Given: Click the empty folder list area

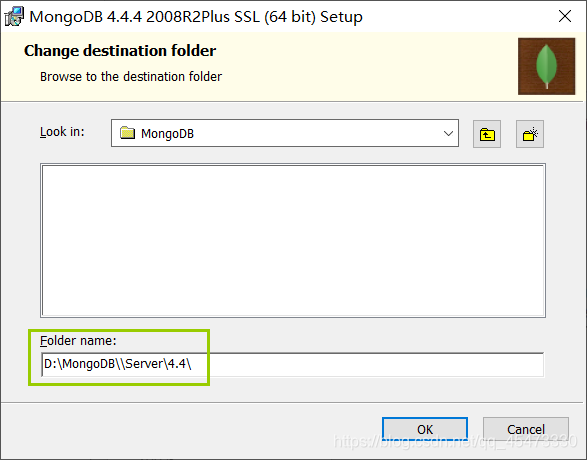Looking at the screenshot, I should (293, 240).
